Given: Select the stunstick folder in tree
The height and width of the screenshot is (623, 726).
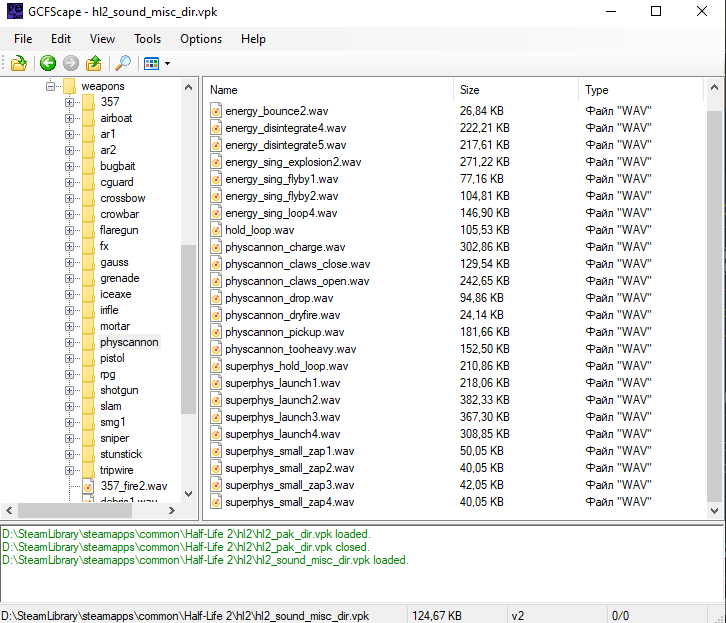Looking at the screenshot, I should (x=119, y=454).
